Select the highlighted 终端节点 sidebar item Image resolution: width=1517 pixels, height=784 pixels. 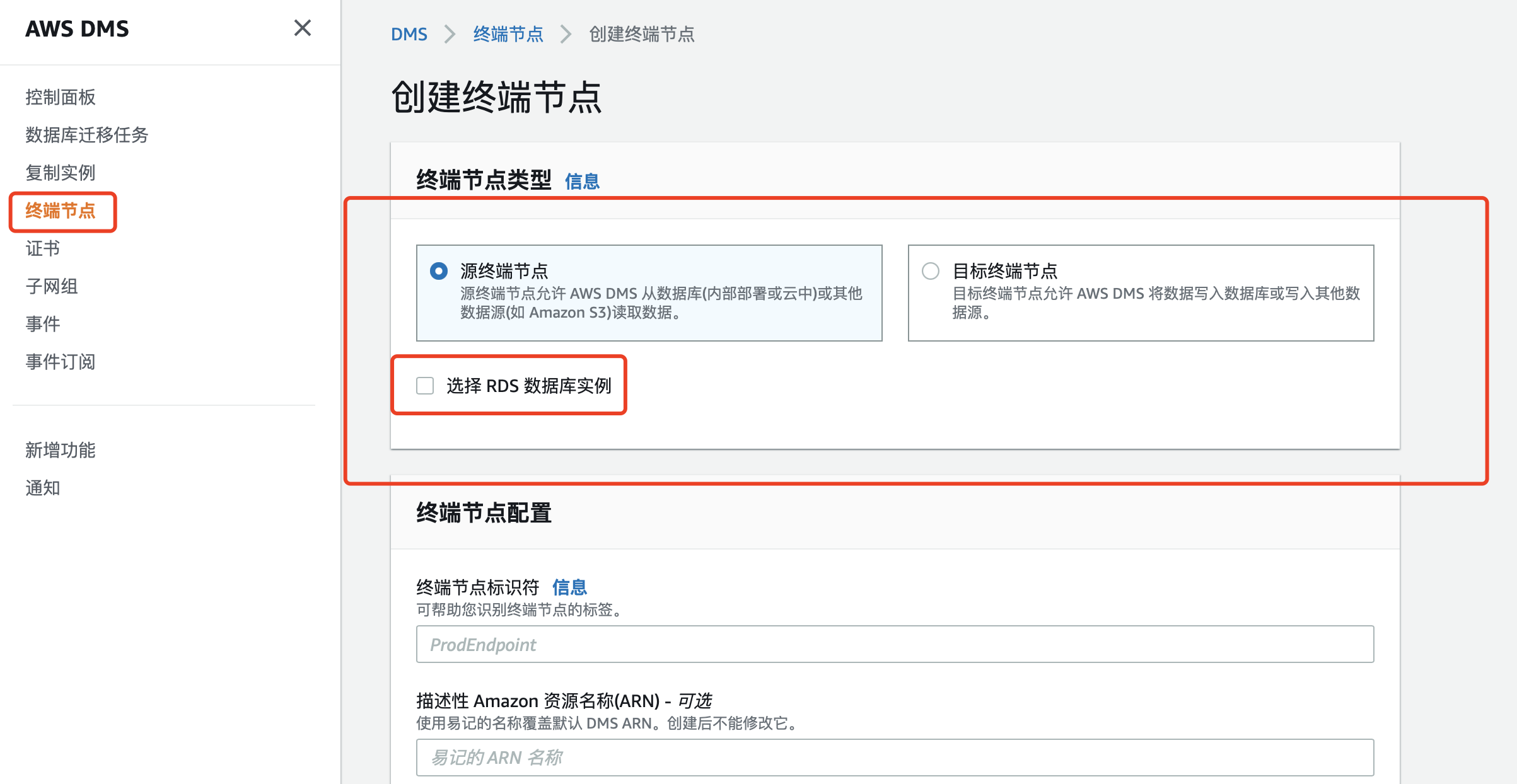[62, 212]
